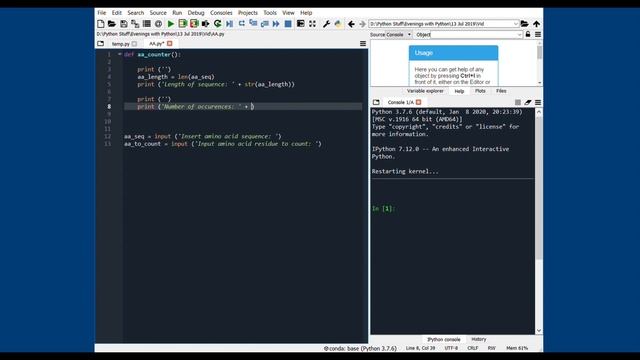
Task: Open the file list browse tabs icon
Action: click(147, 24)
